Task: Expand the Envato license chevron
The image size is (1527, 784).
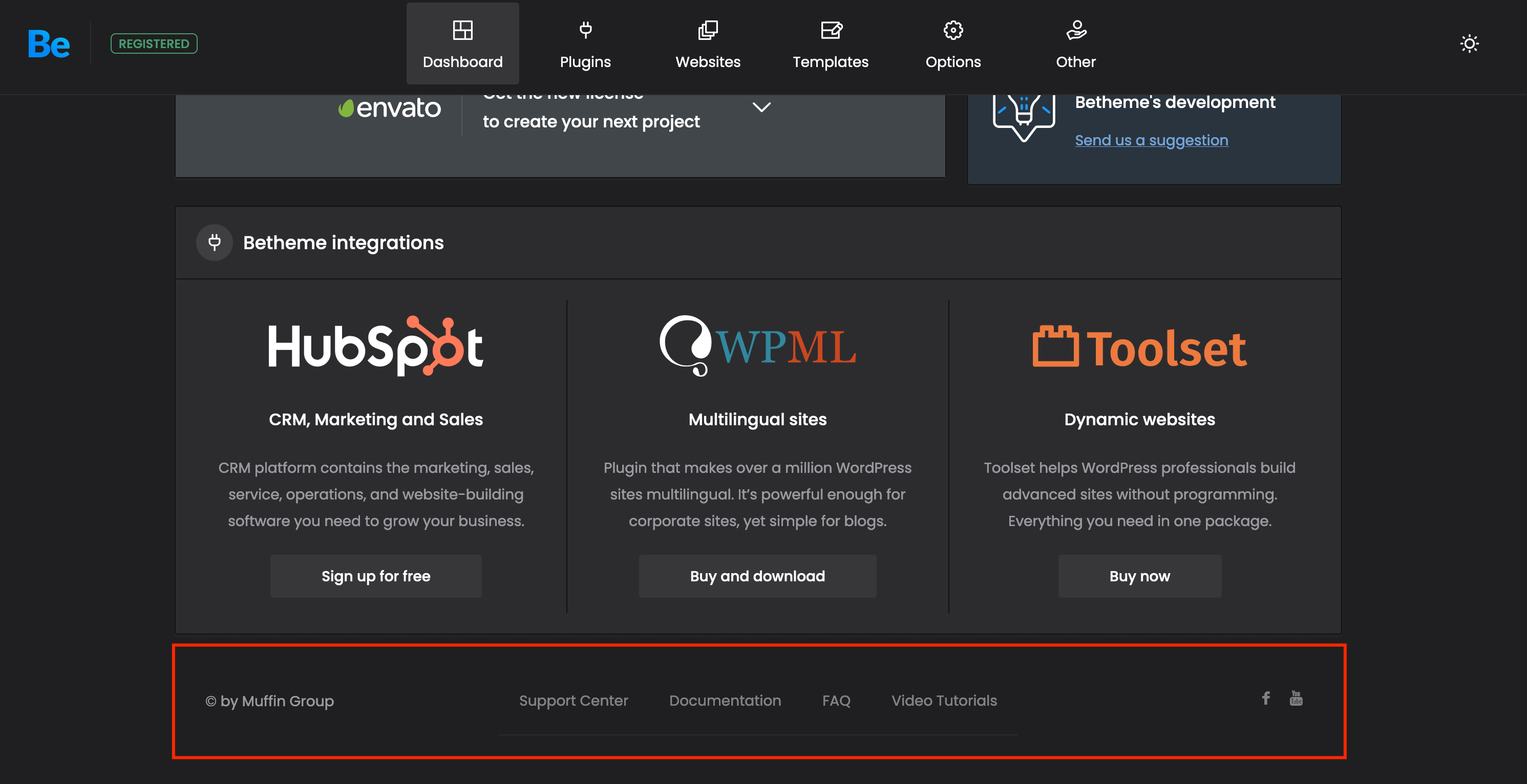Action: click(761, 107)
